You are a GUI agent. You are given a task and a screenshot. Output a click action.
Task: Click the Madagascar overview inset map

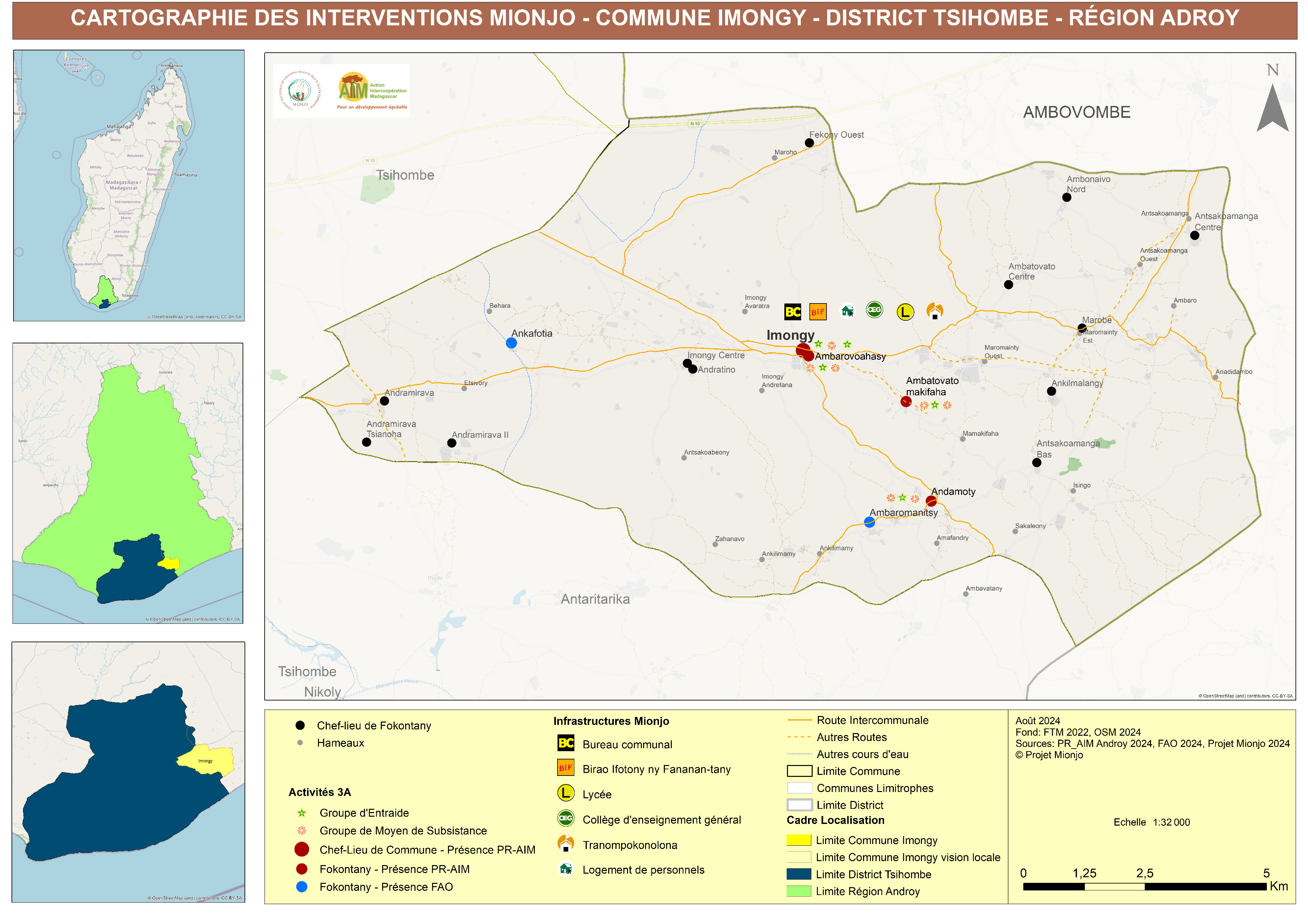point(129,185)
